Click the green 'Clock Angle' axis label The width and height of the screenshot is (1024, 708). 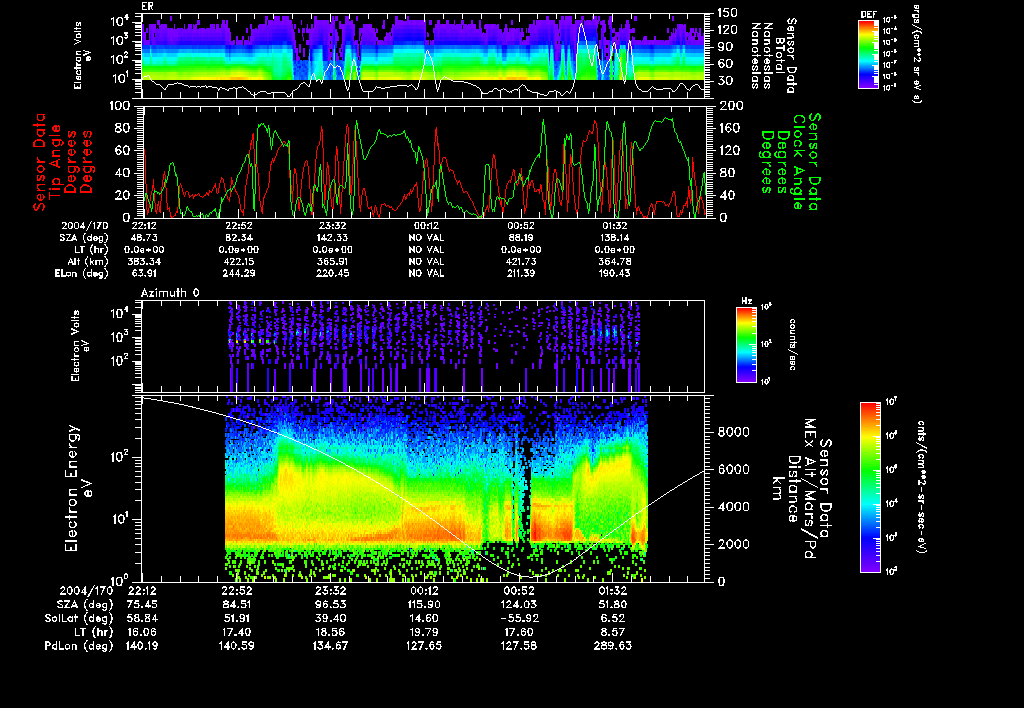tap(797, 162)
